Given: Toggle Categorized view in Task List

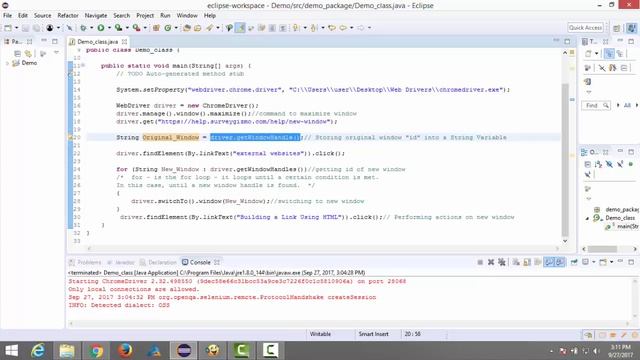Looking at the screenshot, I should pos(609,53).
